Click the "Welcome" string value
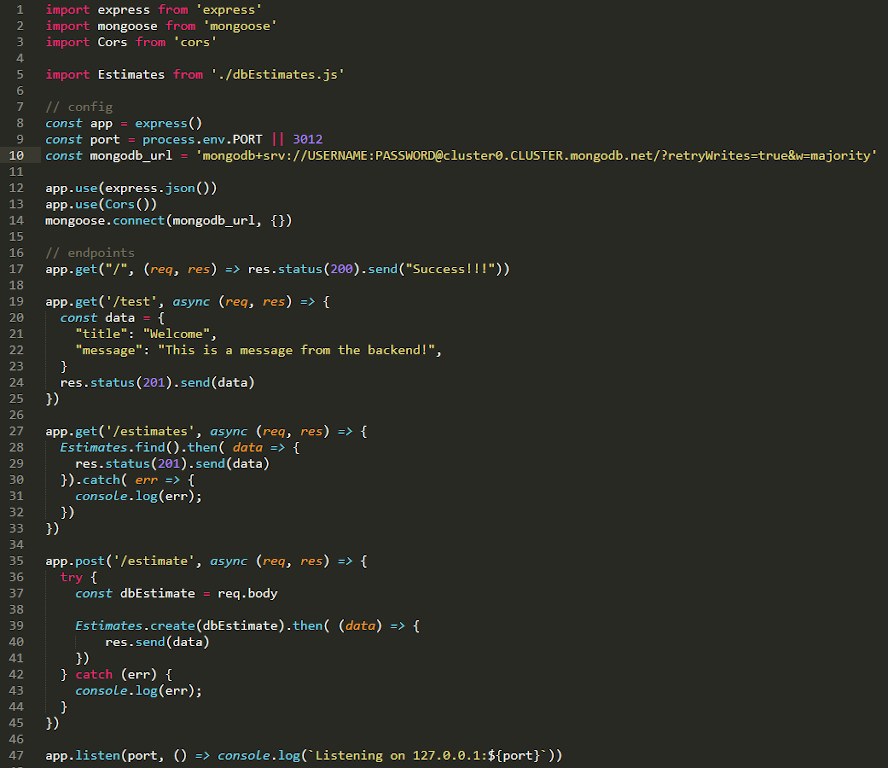Image resolution: width=888 pixels, height=768 pixels. [176, 334]
